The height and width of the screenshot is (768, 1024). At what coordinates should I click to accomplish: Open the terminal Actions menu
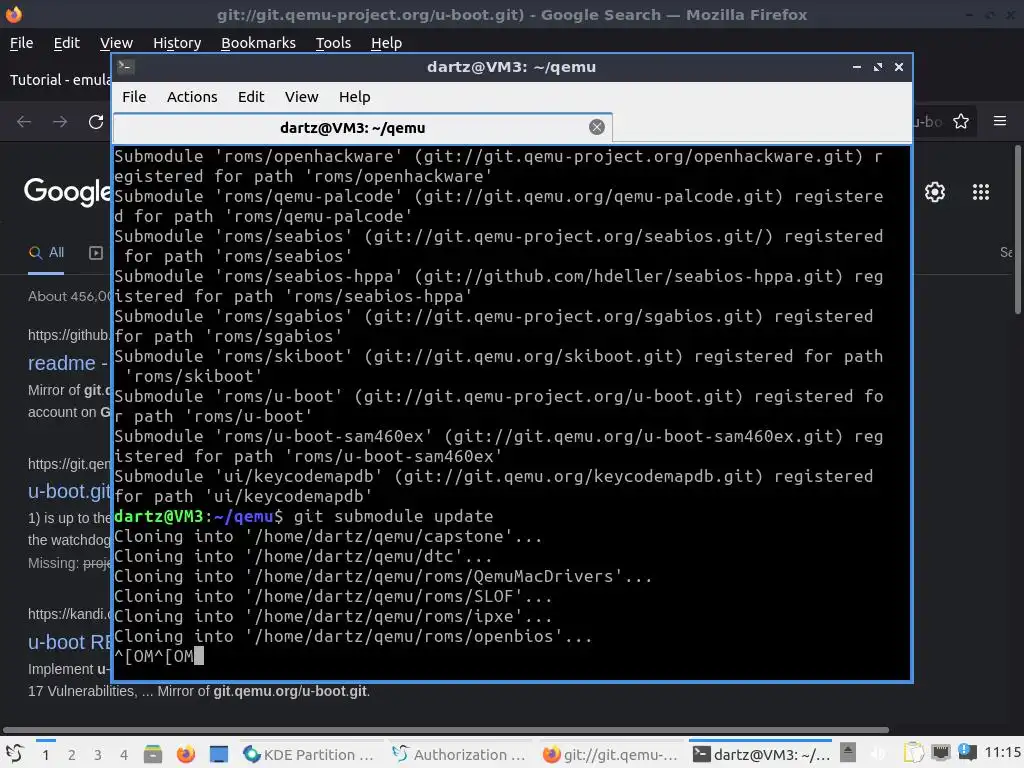coord(192,97)
